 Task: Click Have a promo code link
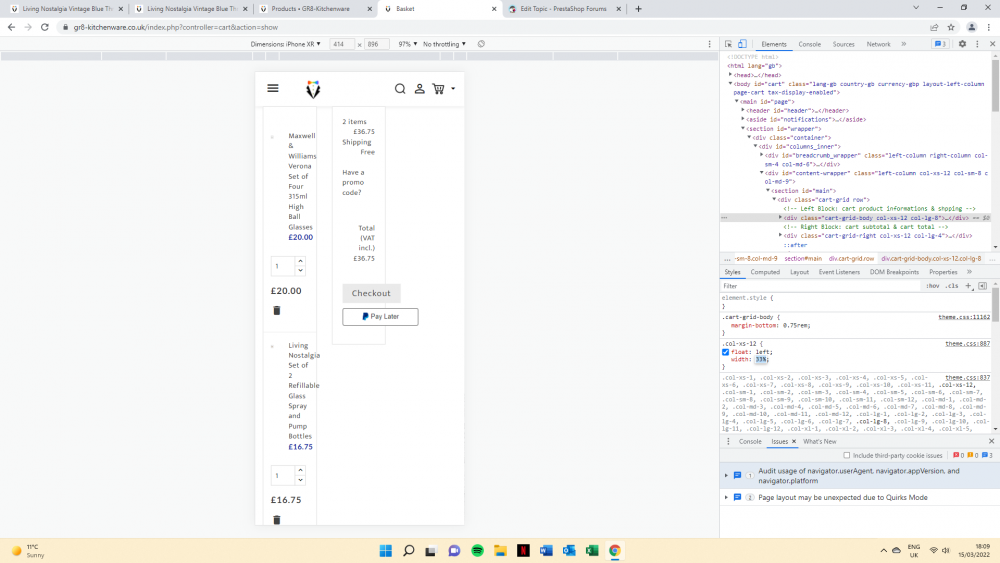coord(353,182)
